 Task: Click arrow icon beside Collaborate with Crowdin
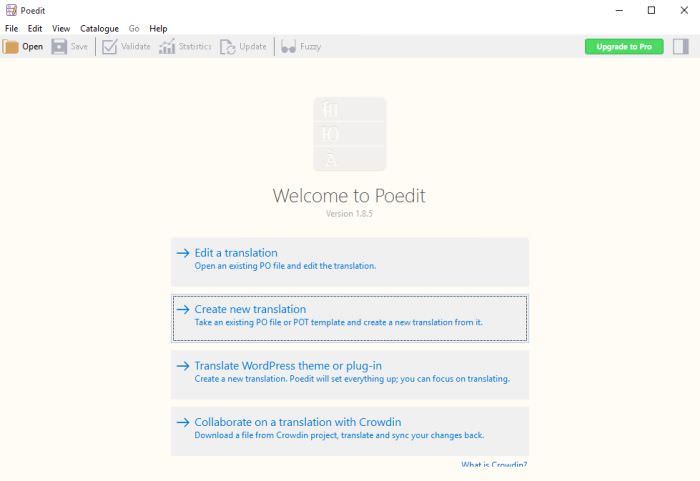click(183, 422)
